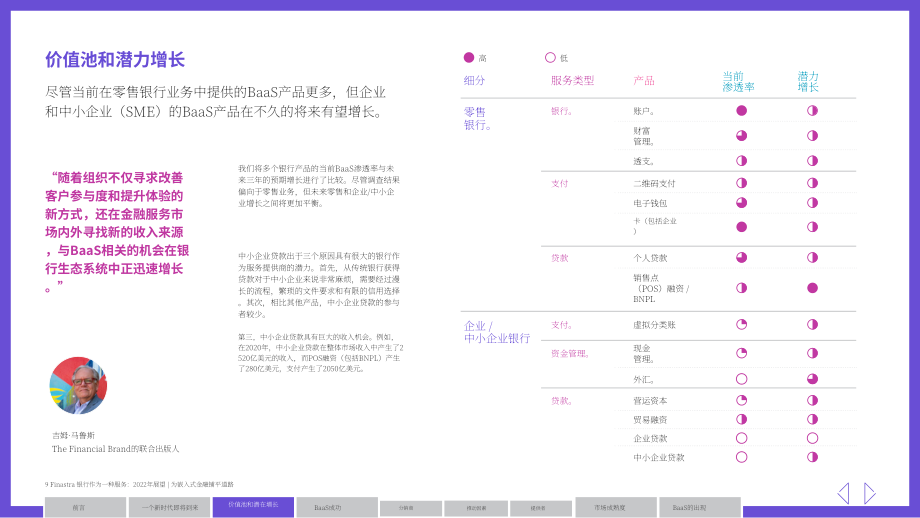Open the BaaS的出现 navigation tab
This screenshot has height=518, width=920.
(700, 507)
